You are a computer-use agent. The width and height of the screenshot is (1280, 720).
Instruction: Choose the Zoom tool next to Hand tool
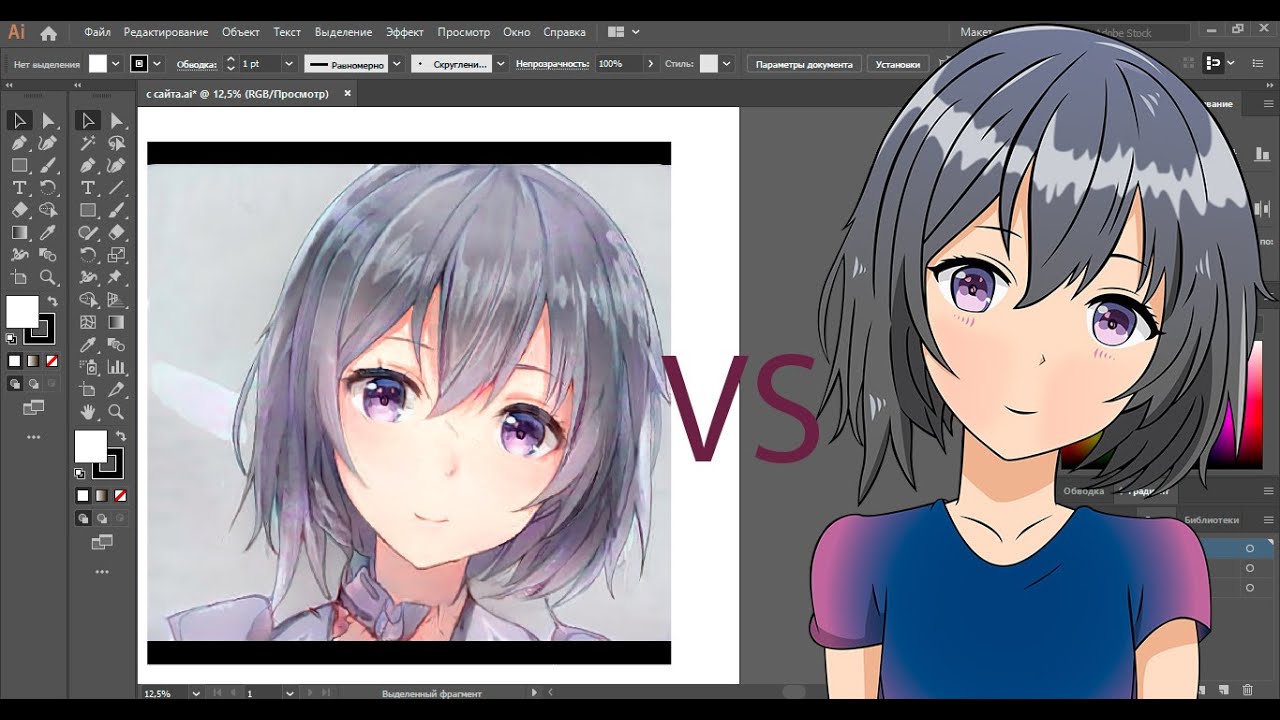coord(116,412)
